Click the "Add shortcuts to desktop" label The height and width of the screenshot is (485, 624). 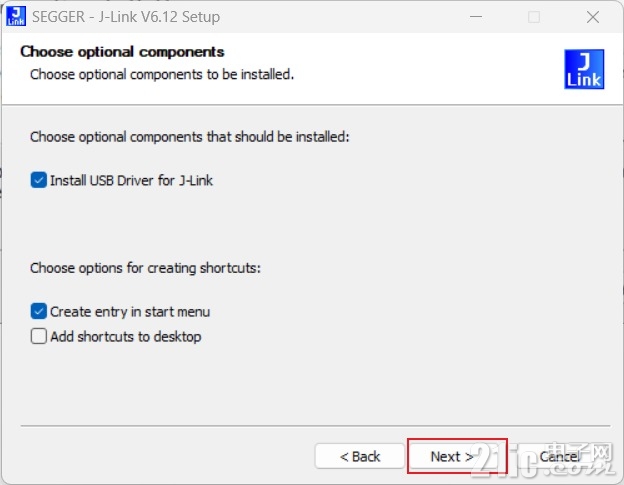coord(126,337)
